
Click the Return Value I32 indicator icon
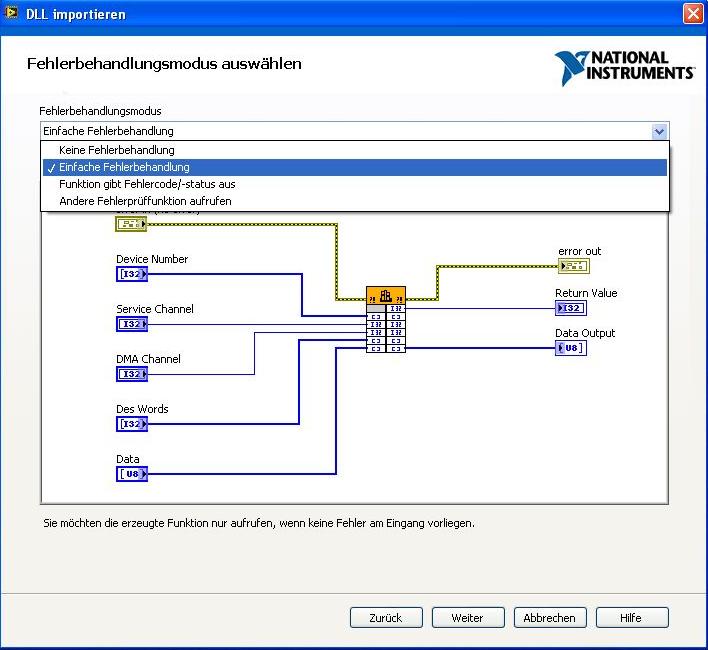pyautogui.click(x=571, y=308)
